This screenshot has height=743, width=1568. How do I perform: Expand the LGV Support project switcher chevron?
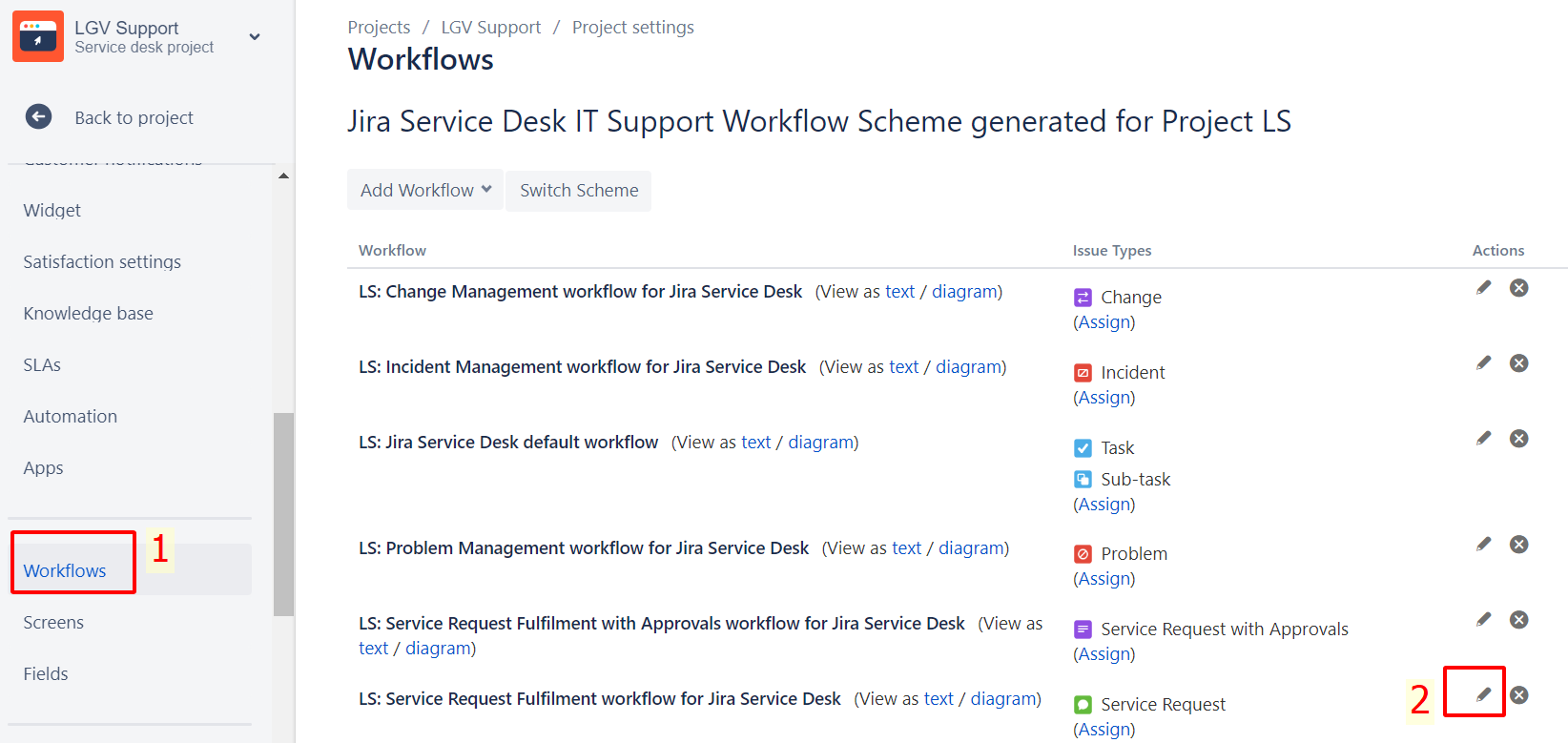[x=255, y=37]
